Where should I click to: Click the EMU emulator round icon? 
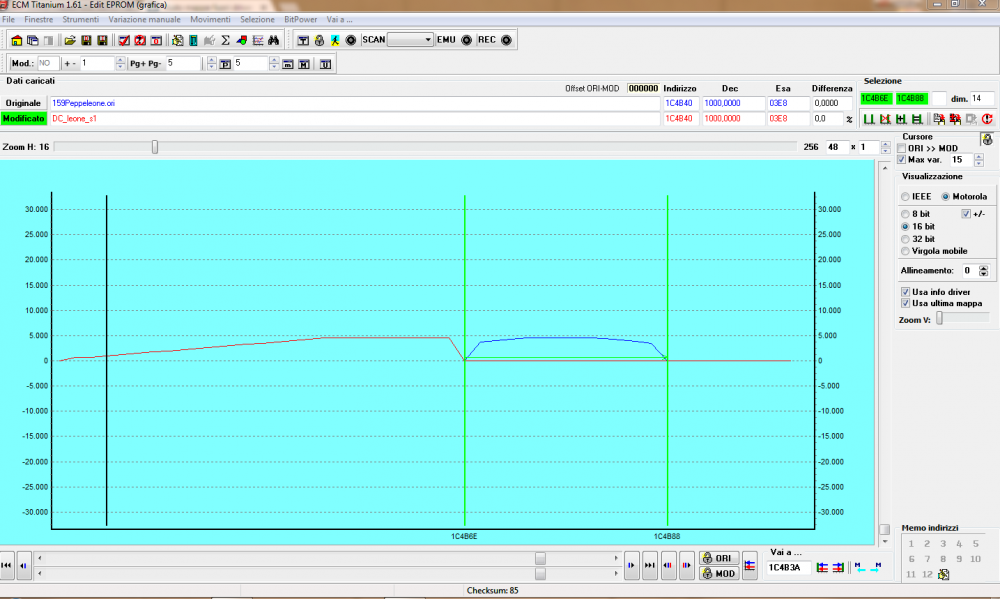pos(466,40)
